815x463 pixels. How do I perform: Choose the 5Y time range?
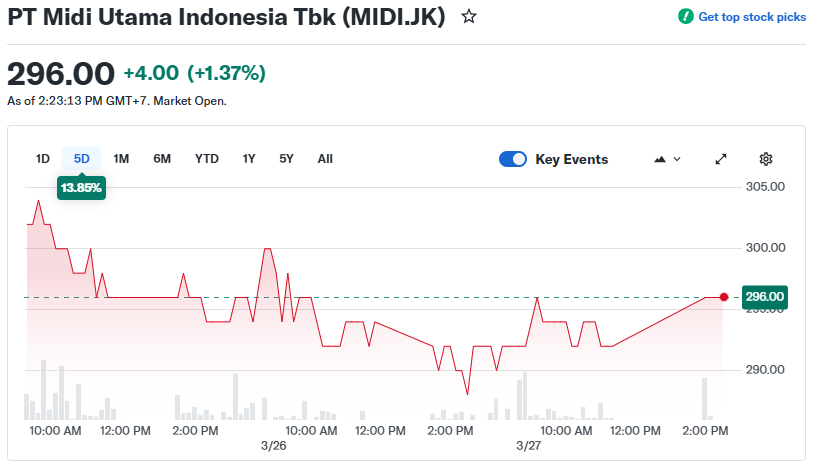[x=287, y=159]
